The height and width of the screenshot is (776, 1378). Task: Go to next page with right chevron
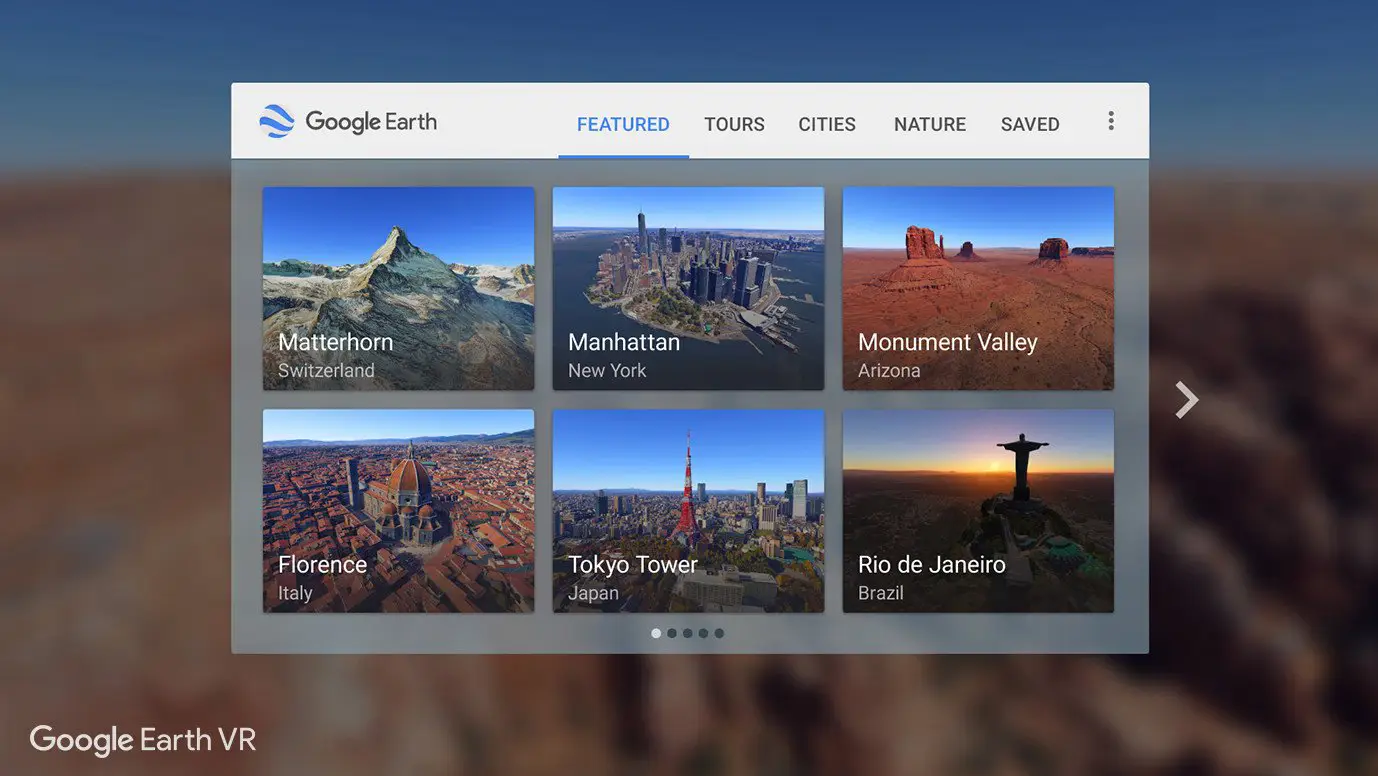point(1186,400)
